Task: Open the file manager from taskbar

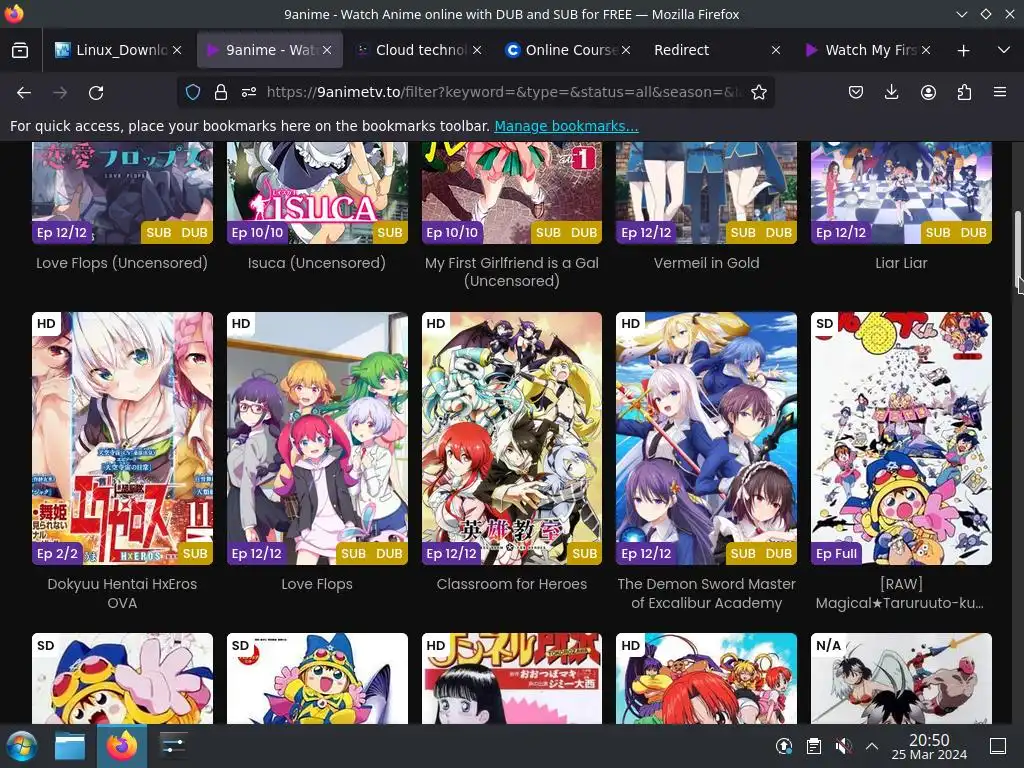Action: pyautogui.click(x=70, y=746)
